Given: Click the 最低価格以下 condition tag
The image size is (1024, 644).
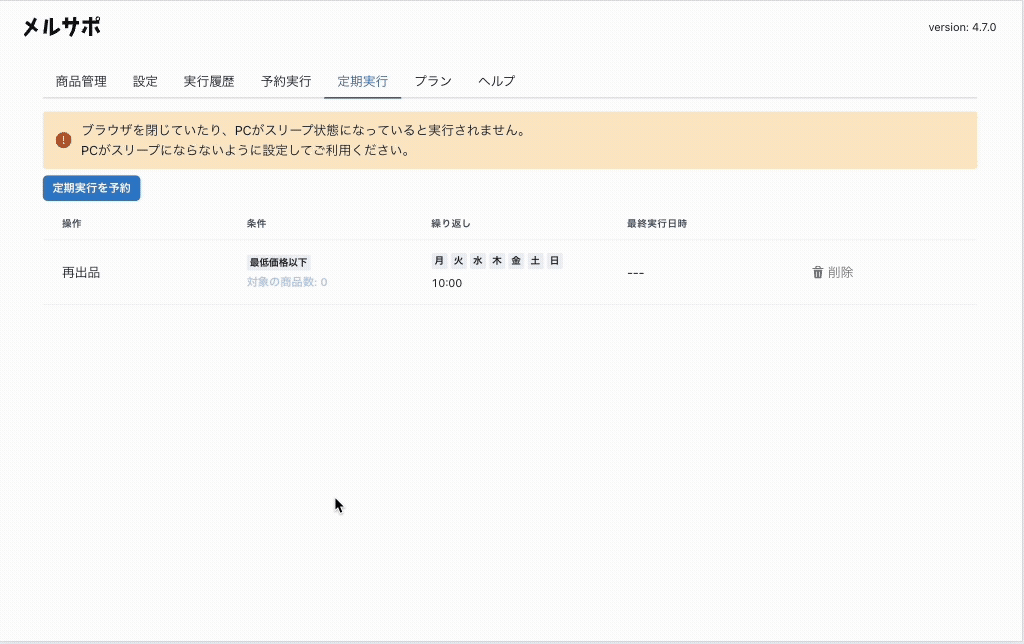Looking at the screenshot, I should tap(278, 262).
